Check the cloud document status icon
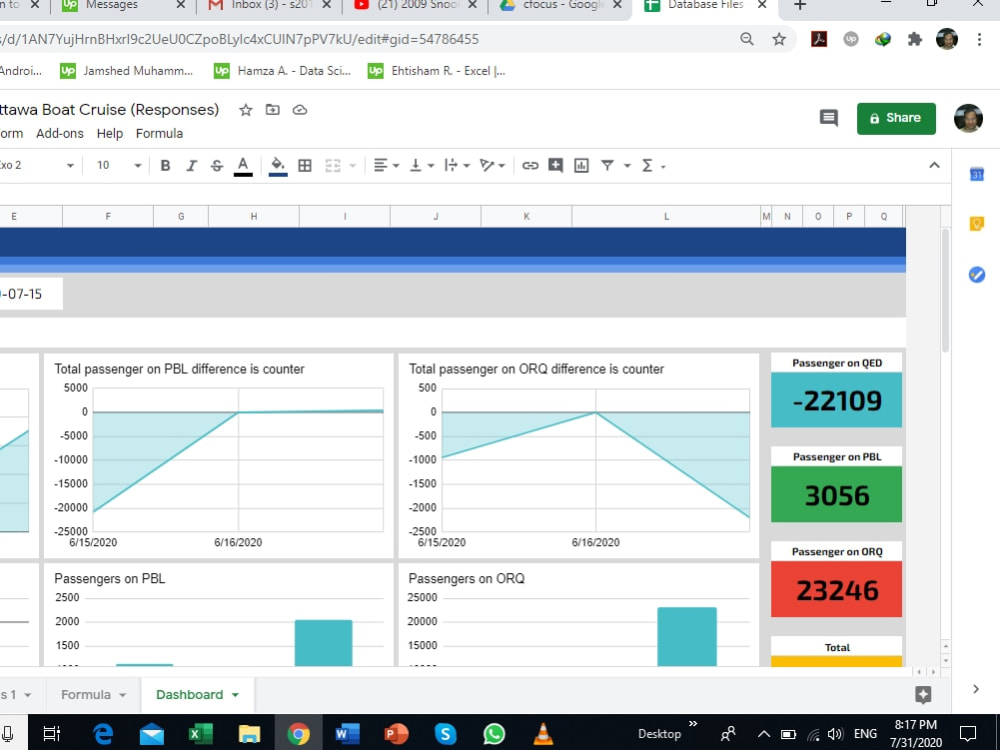The width and height of the screenshot is (1000, 750). click(300, 110)
